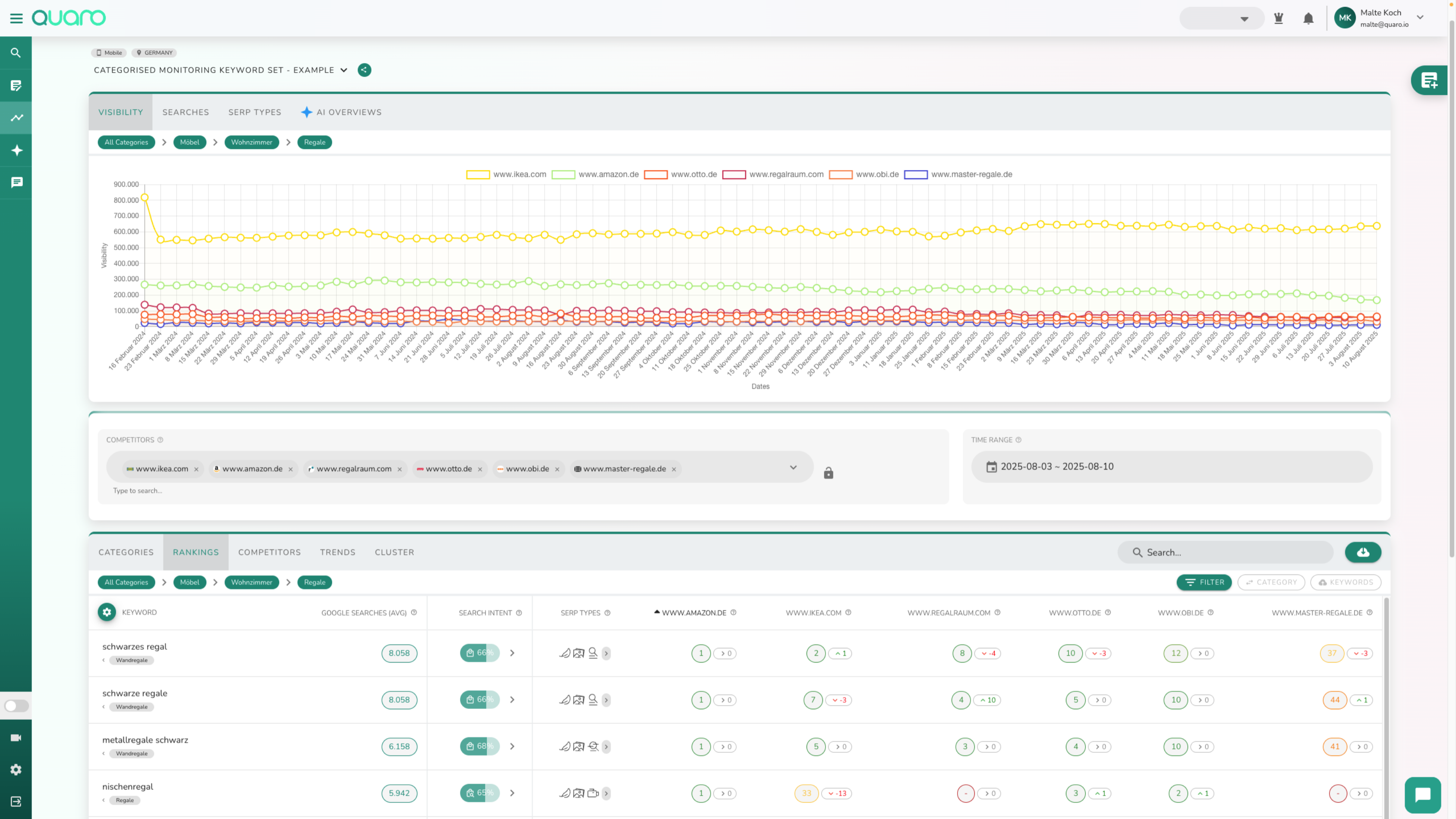The height and width of the screenshot is (819, 1456).
Task: Open the notifications bell
Action: pyautogui.click(x=1308, y=19)
